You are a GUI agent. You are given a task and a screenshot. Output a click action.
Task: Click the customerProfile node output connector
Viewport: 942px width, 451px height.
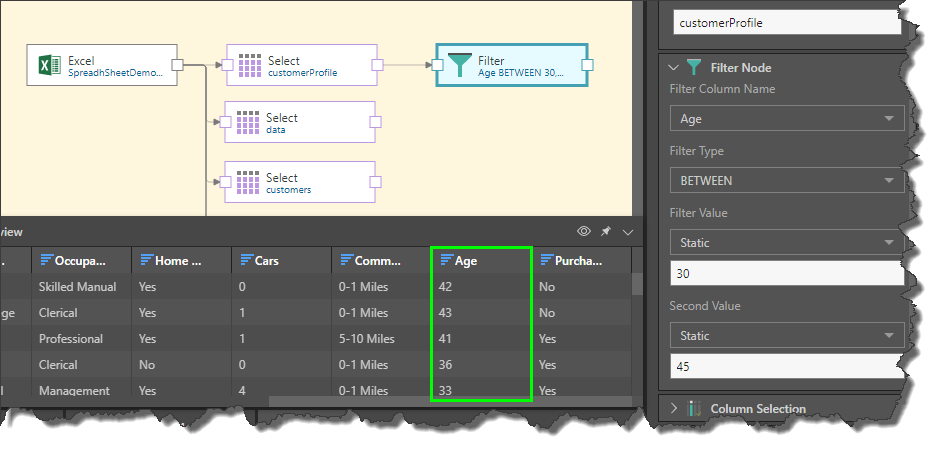pyautogui.click(x=377, y=65)
